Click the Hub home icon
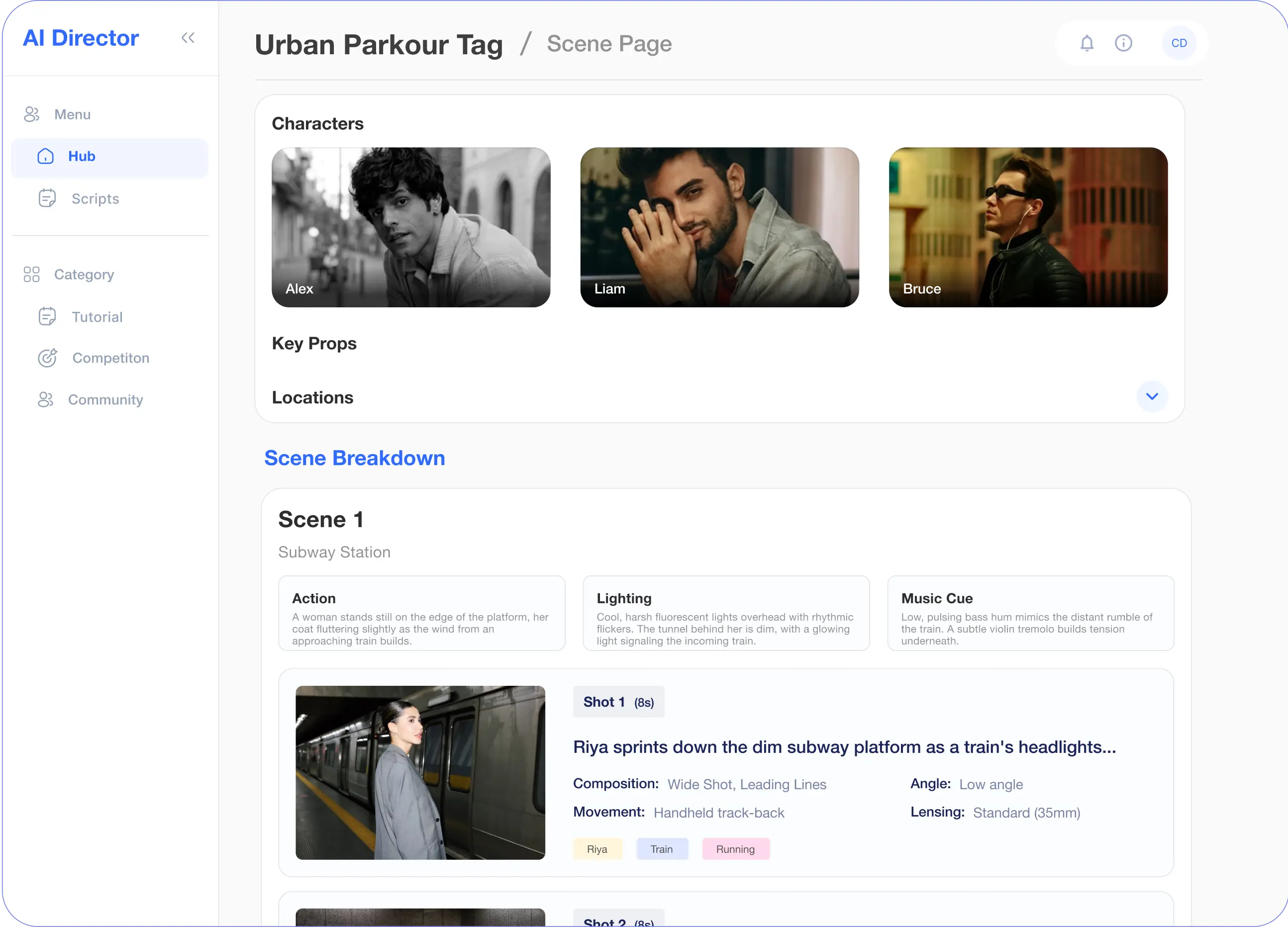The image size is (1288, 927). [45, 156]
